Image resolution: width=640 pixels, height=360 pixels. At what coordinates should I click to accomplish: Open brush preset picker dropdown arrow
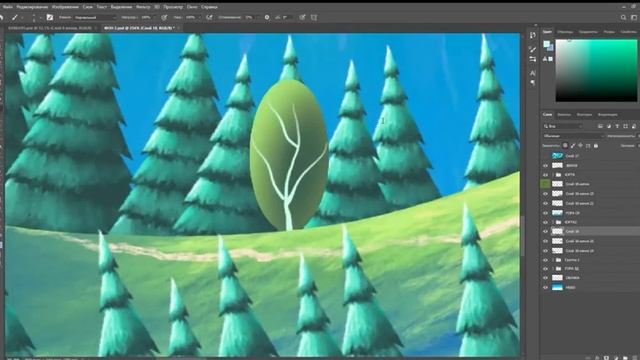[40, 18]
